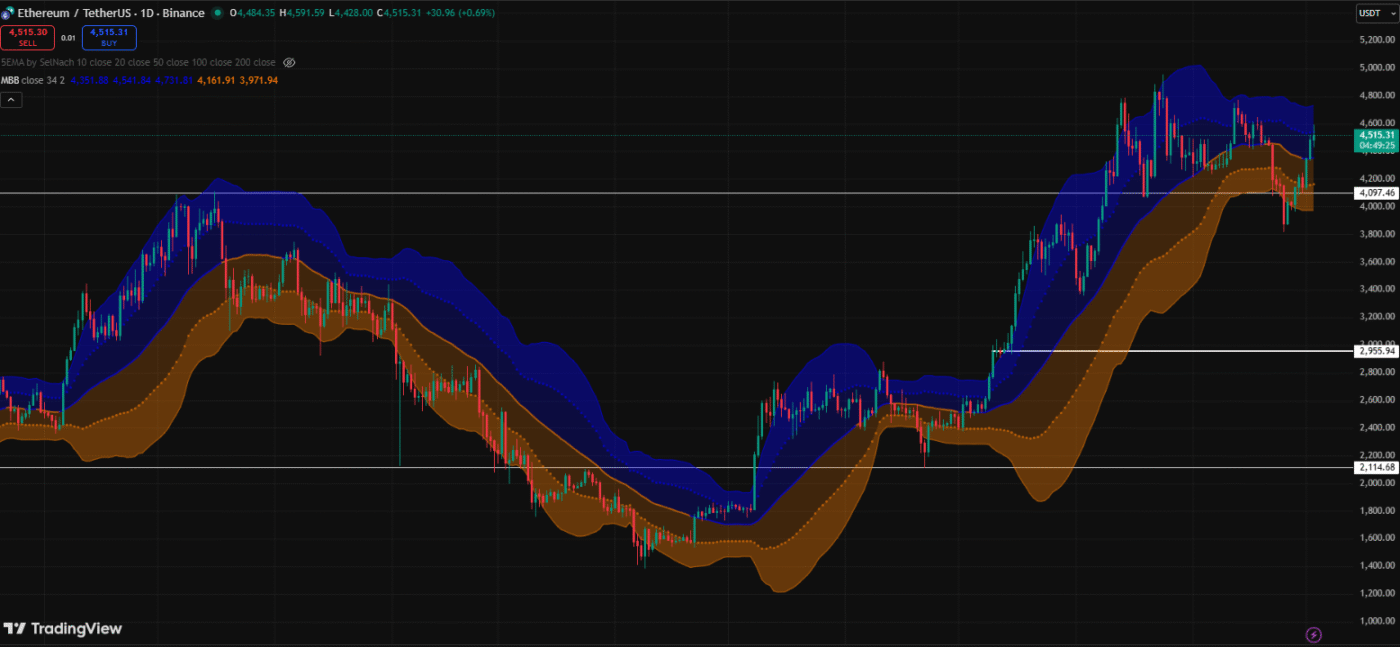Collapse the indicator legend with the chevron
1400x647 pixels.
[x=11, y=99]
